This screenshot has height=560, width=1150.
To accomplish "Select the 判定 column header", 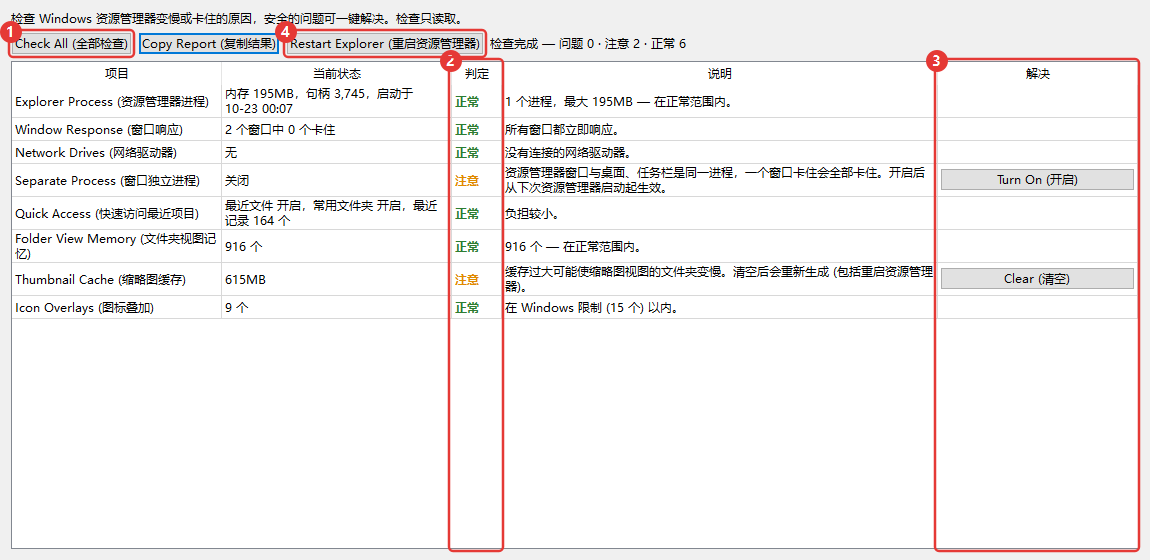I will 477,74.
